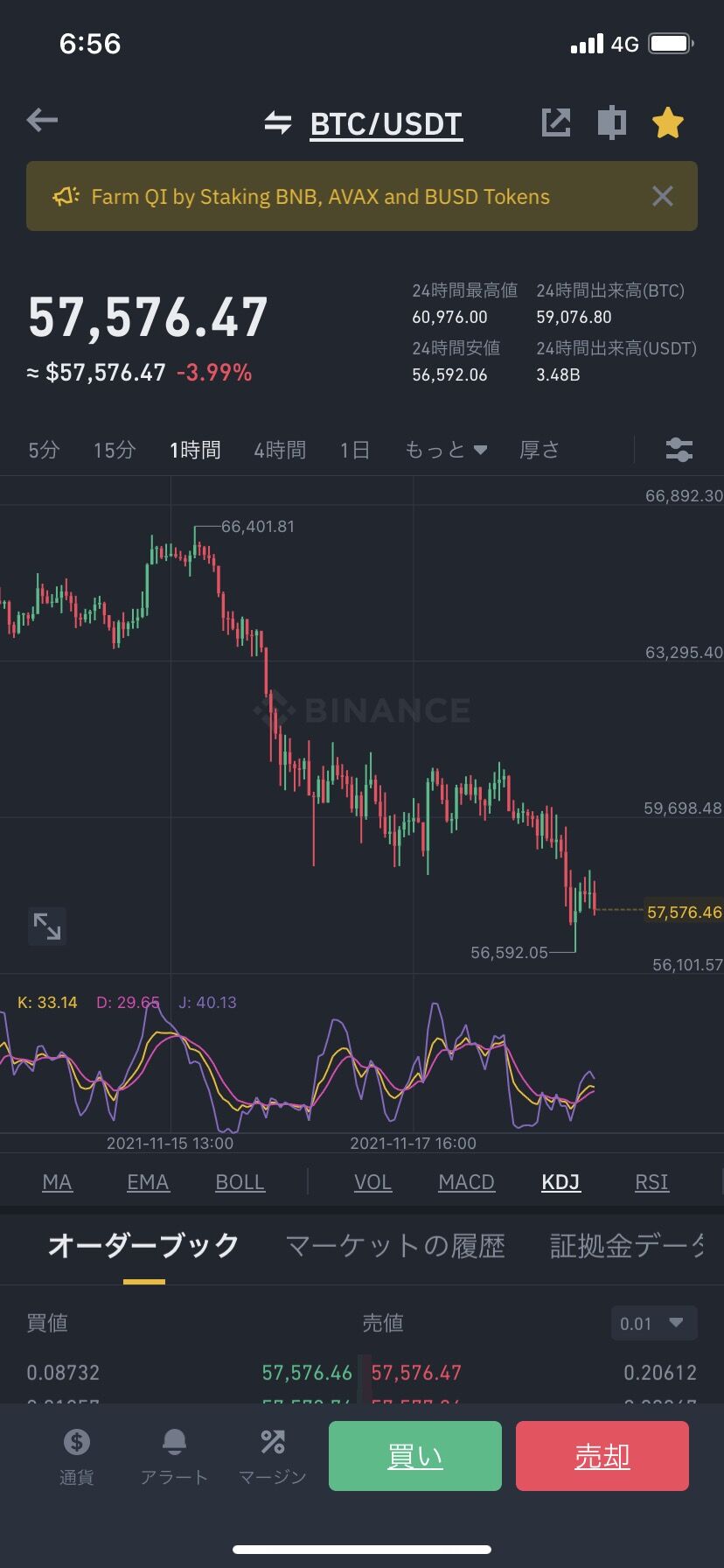The height and width of the screenshot is (1568, 724).
Task: Open chart settings sliders icon
Action: [x=679, y=450]
